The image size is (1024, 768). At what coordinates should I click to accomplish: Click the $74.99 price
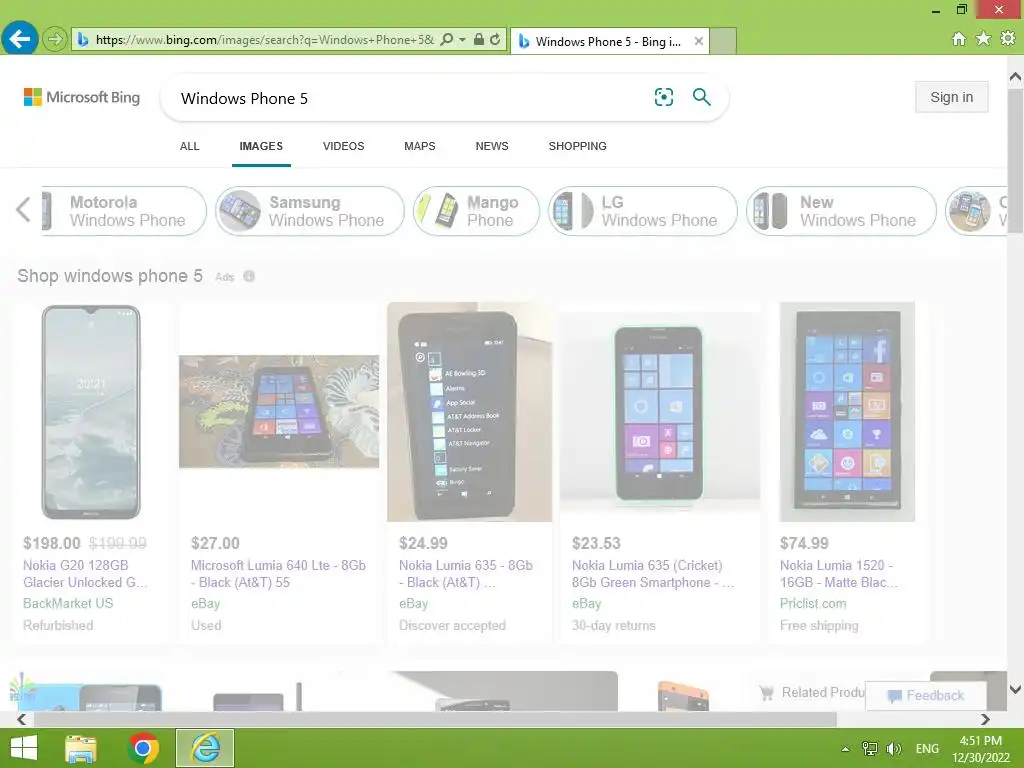click(x=804, y=543)
